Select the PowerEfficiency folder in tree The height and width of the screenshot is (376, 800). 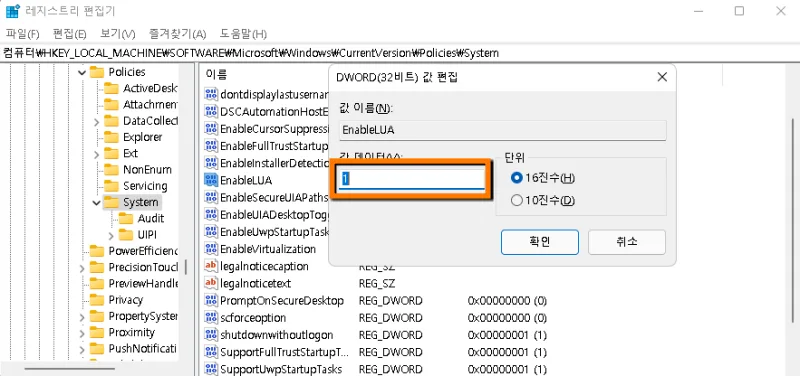143,251
